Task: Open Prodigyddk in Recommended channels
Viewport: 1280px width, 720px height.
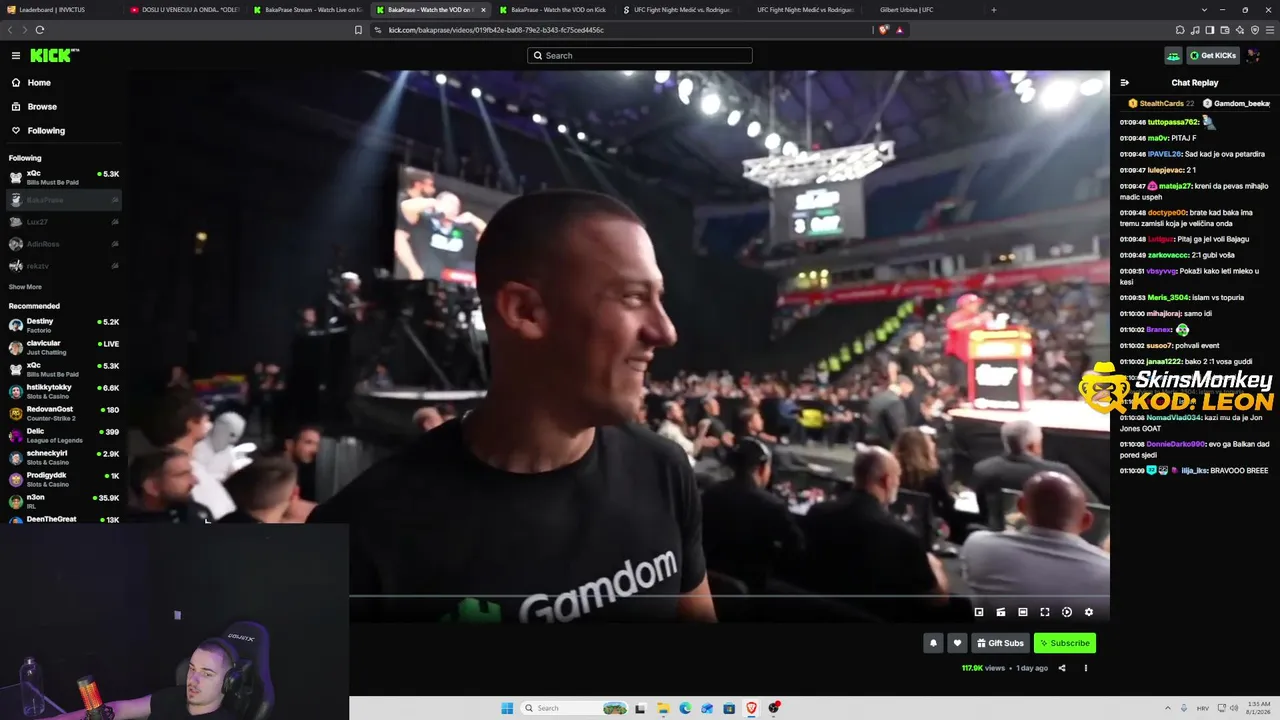Action: (64, 479)
